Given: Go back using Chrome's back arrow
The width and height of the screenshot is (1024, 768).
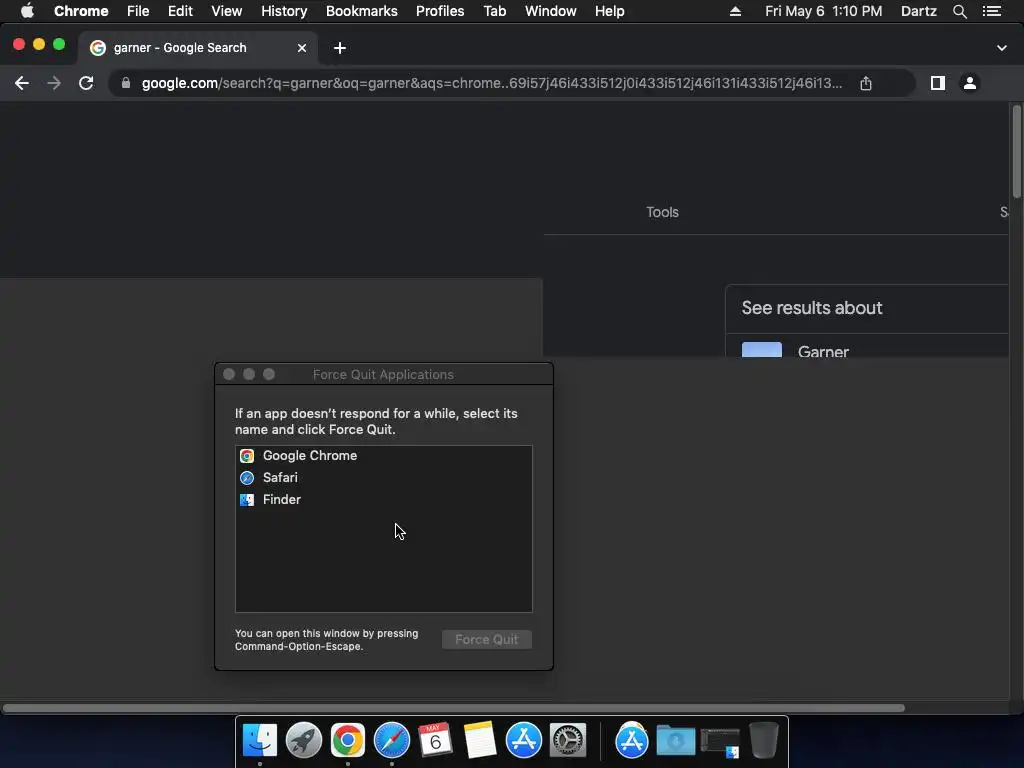Looking at the screenshot, I should tap(22, 83).
